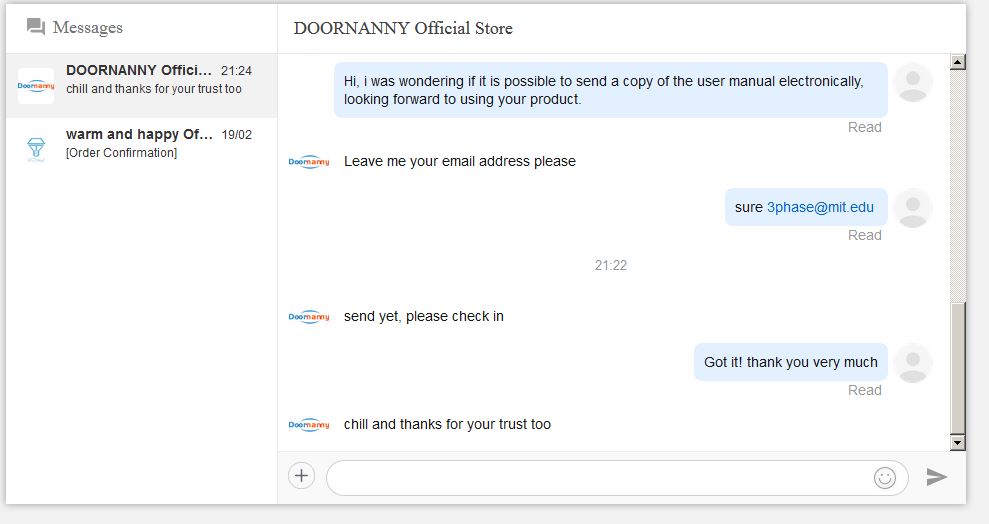Click the 'send yet, please check in' message

[424, 317]
